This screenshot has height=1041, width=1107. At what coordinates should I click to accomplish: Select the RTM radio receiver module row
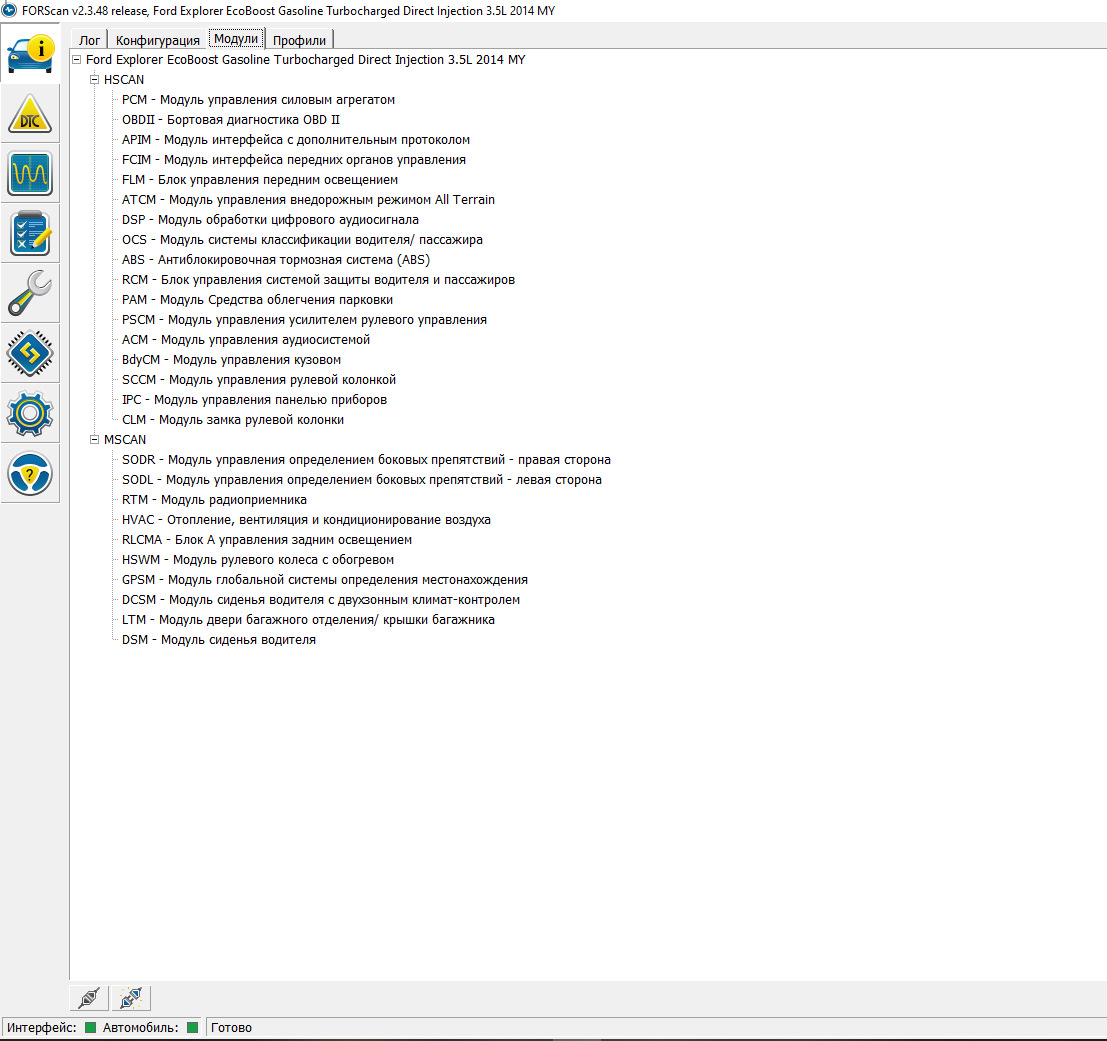[x=215, y=500]
